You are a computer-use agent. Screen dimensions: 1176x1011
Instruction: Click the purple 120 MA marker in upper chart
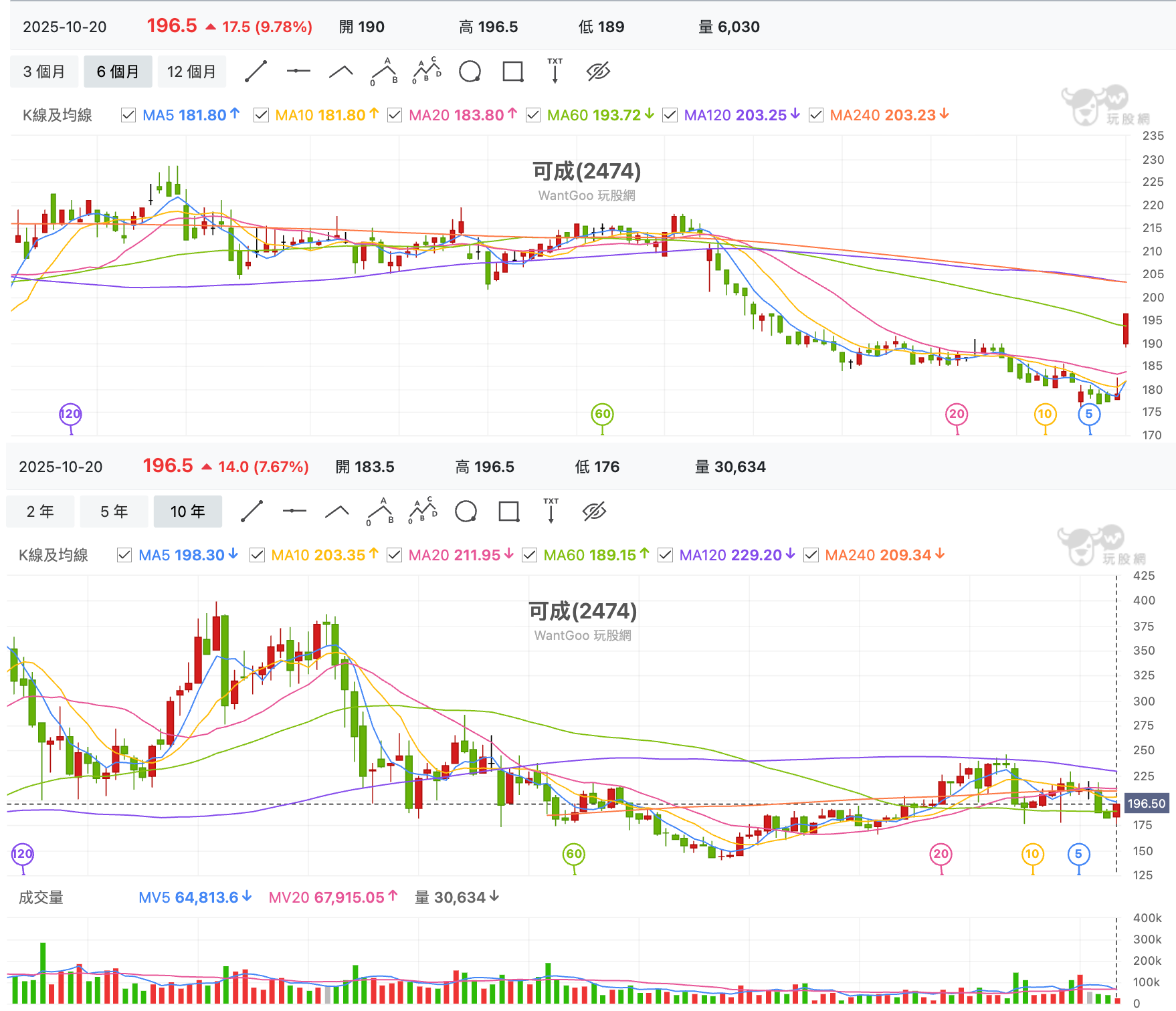tap(70, 414)
